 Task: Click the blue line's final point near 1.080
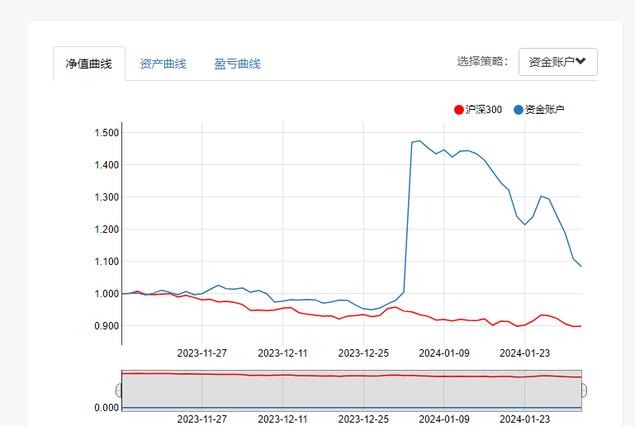pos(582,266)
